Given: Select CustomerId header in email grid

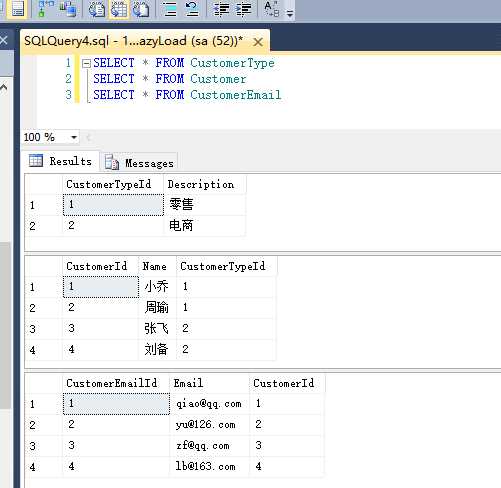Looking at the screenshot, I should (287, 383).
